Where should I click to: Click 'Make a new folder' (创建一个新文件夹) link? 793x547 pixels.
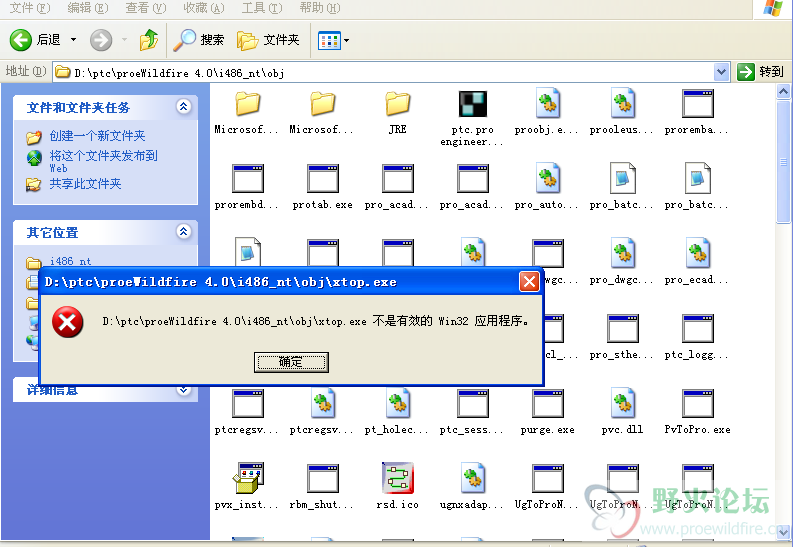click(97, 136)
